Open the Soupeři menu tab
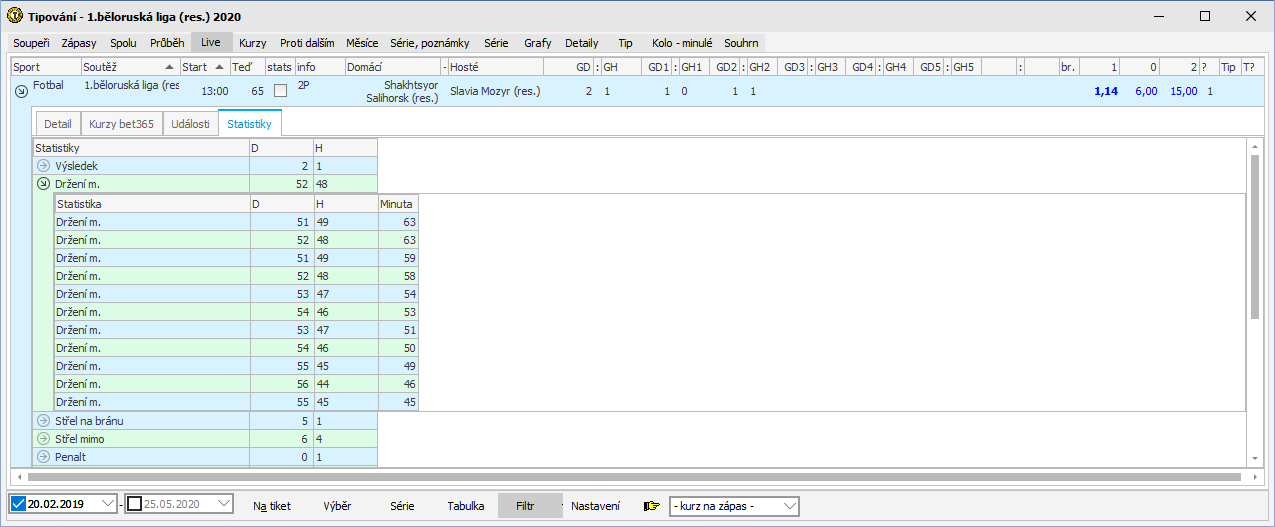The width and height of the screenshot is (1275, 527). pos(31,43)
